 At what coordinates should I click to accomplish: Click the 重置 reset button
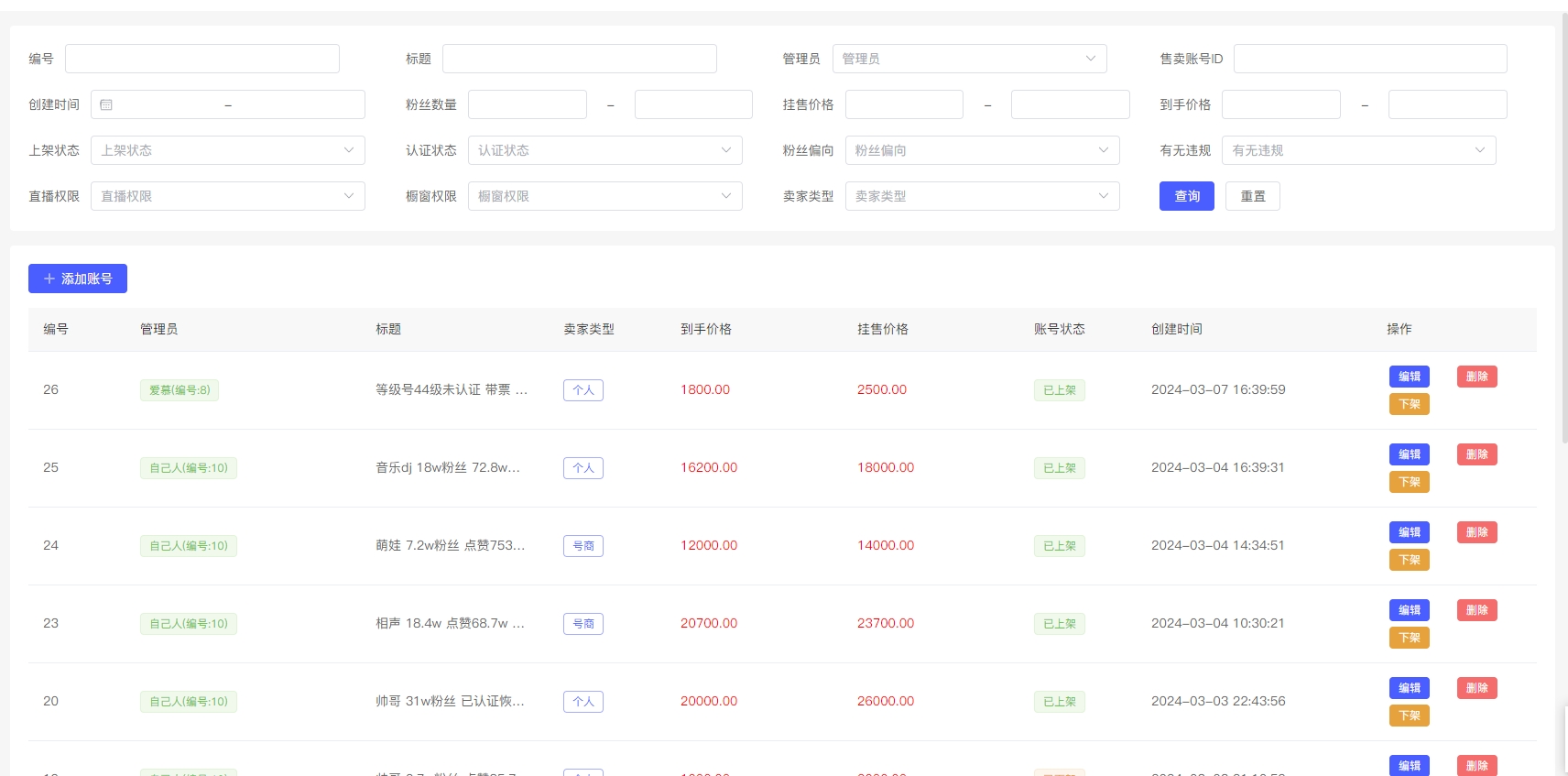coord(1252,196)
